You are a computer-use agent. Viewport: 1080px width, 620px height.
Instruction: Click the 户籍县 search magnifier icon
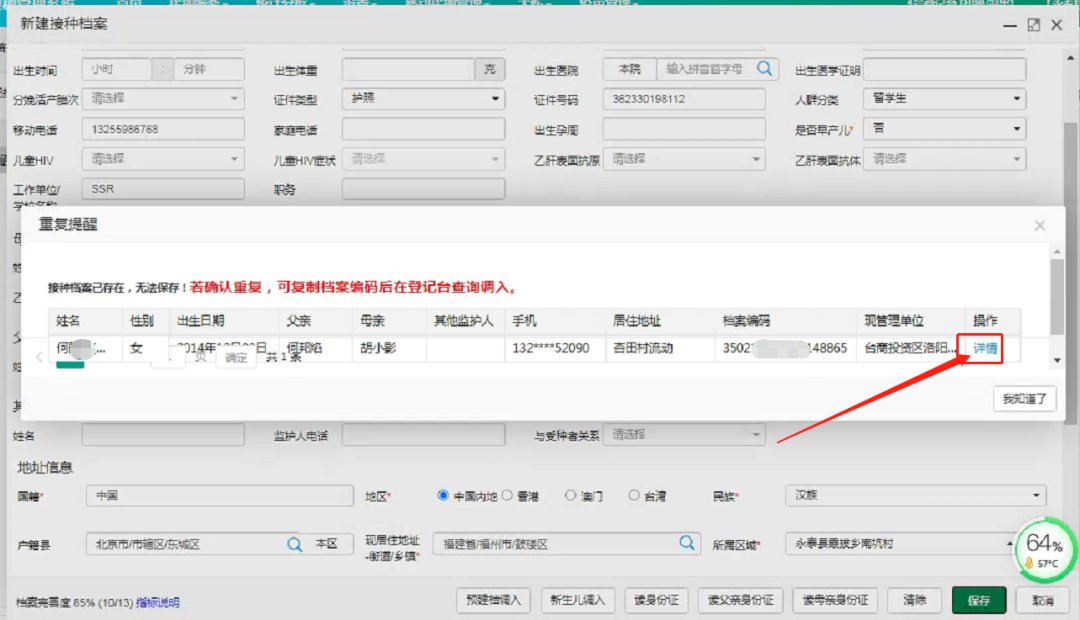point(295,544)
